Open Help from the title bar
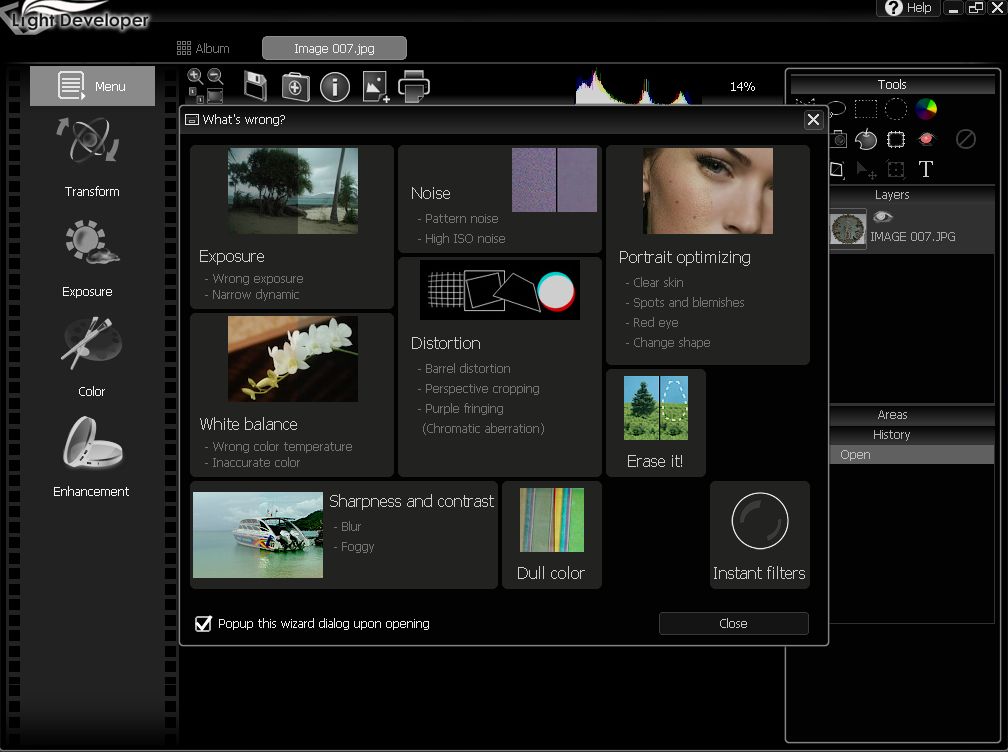Viewport: 1008px width, 752px height. 906,8
